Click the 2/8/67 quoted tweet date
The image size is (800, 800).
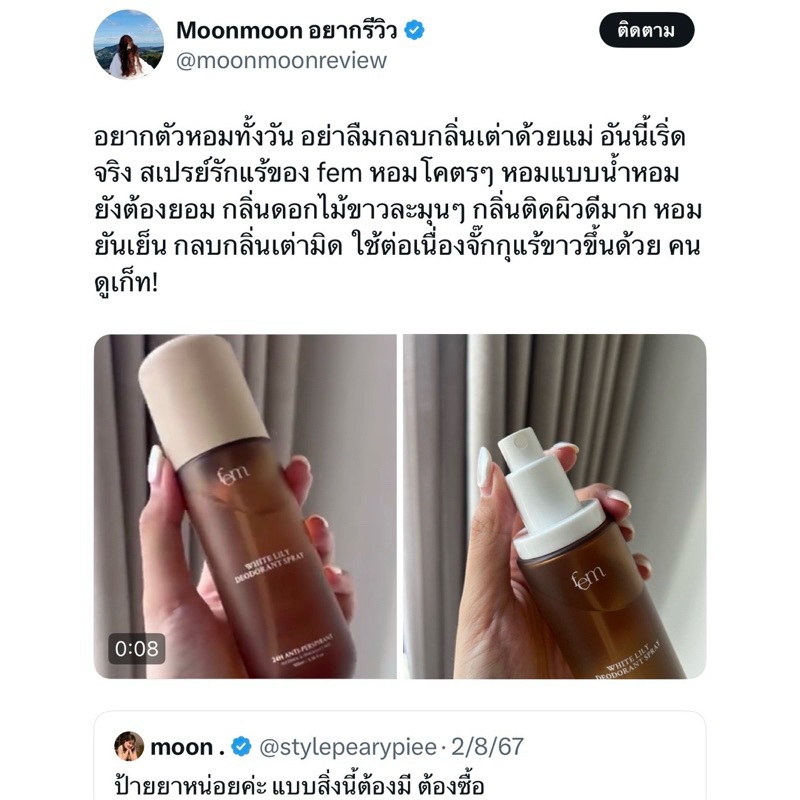pyautogui.click(x=488, y=747)
